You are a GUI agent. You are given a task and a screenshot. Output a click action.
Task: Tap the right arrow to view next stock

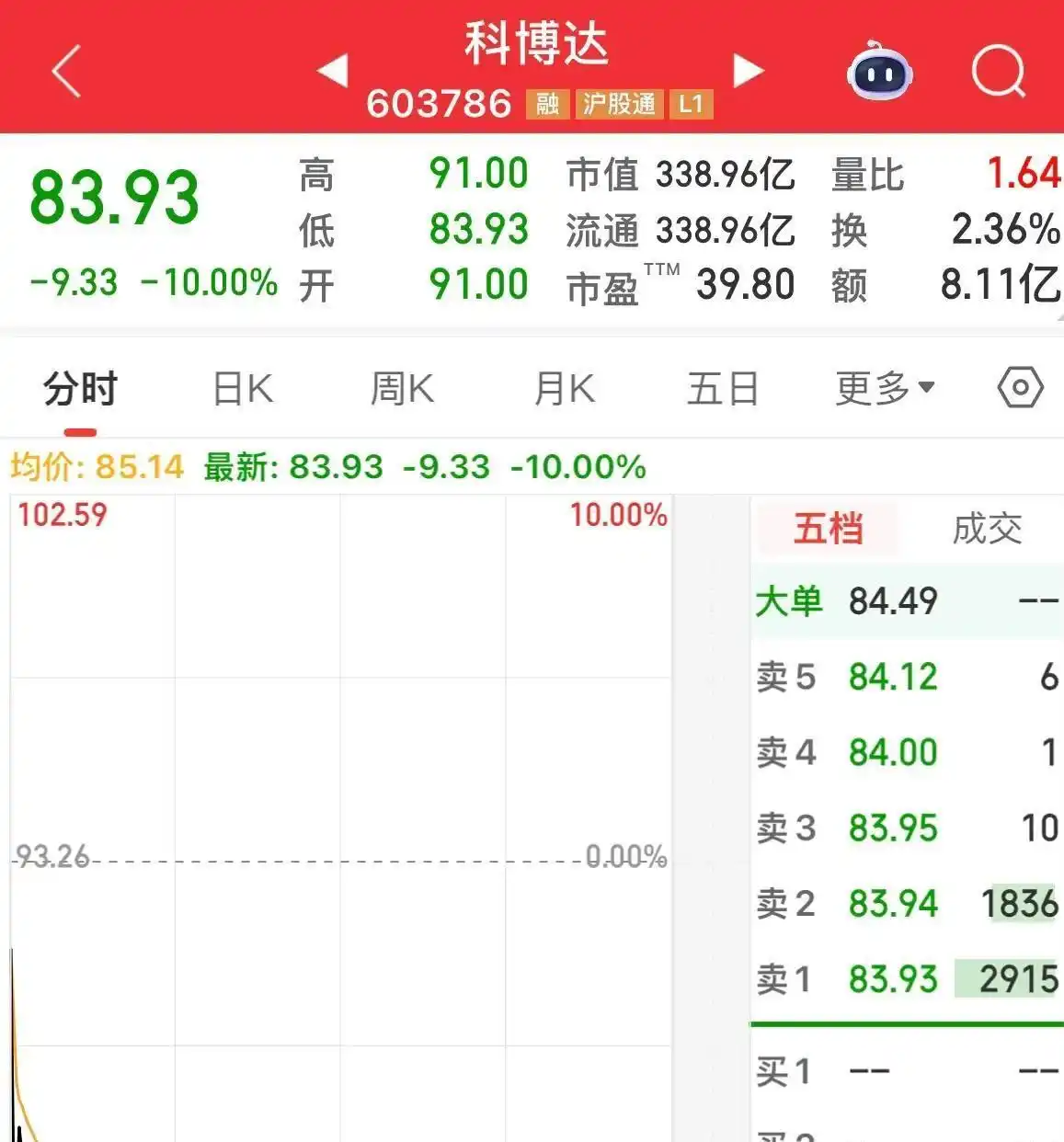click(x=747, y=70)
